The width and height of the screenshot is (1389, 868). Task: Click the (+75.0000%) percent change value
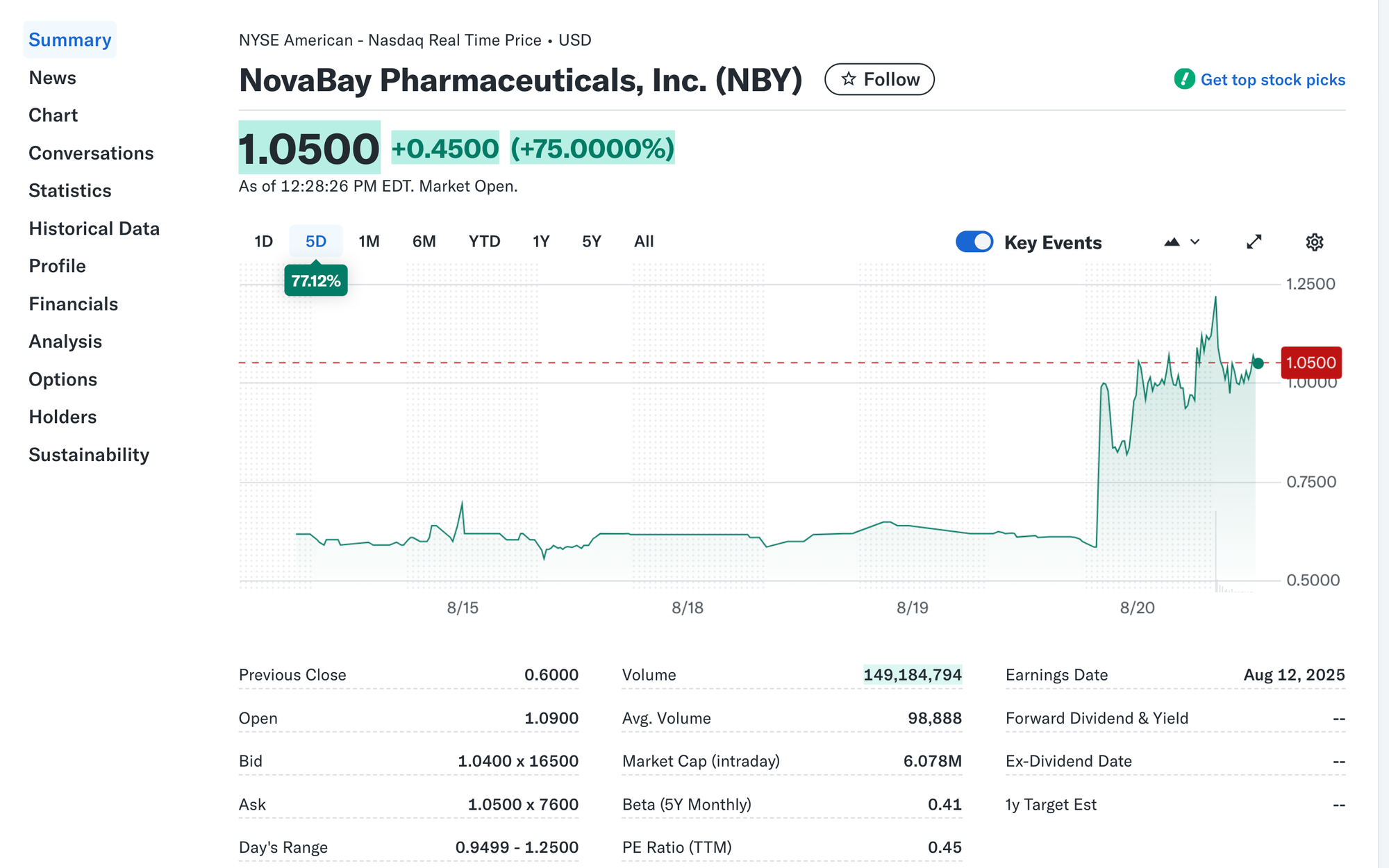point(592,148)
